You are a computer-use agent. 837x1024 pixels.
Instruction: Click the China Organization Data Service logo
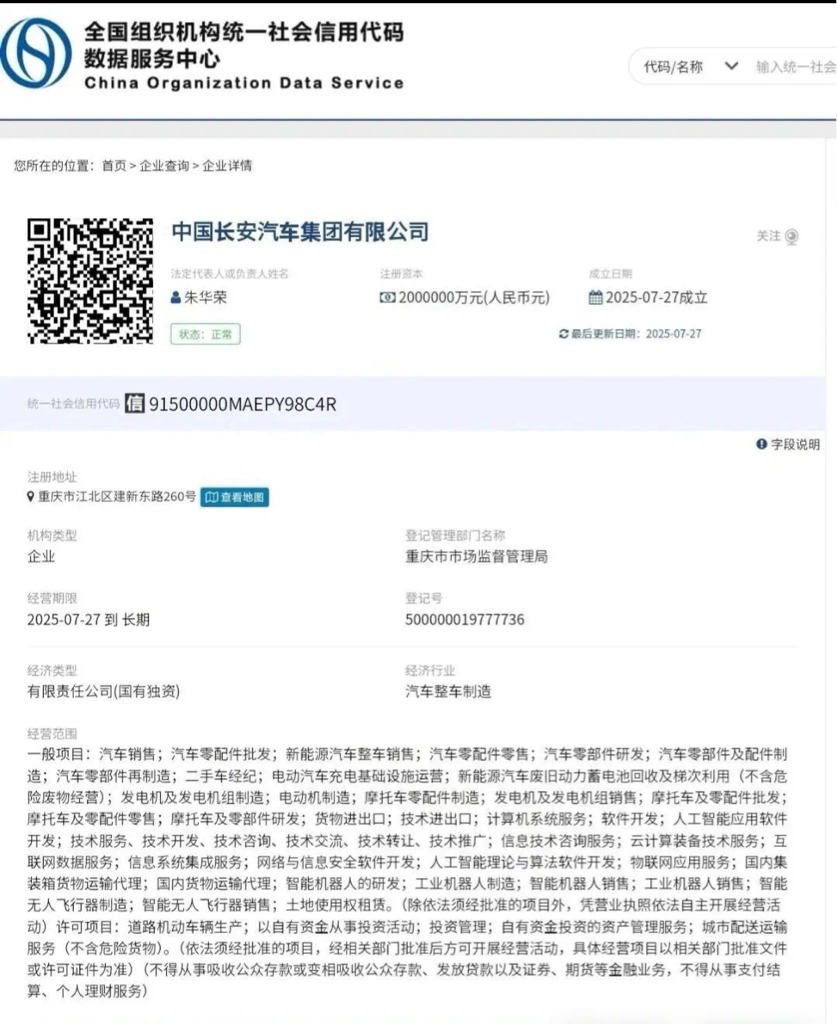(36, 54)
